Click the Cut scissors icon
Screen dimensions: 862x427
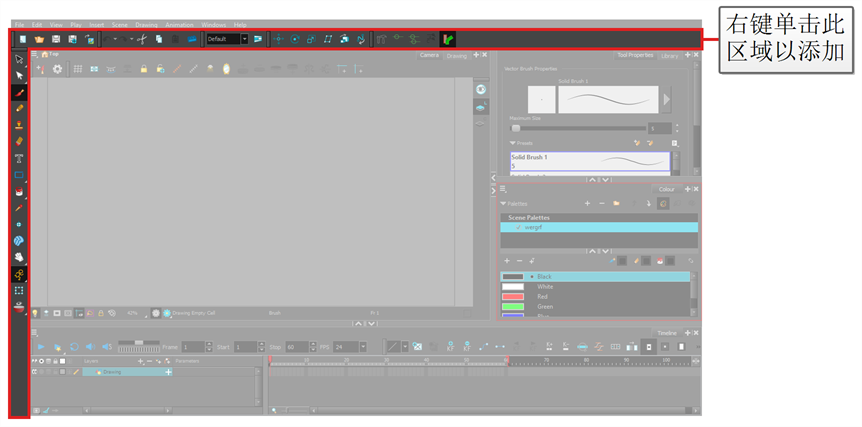pyautogui.click(x=142, y=39)
